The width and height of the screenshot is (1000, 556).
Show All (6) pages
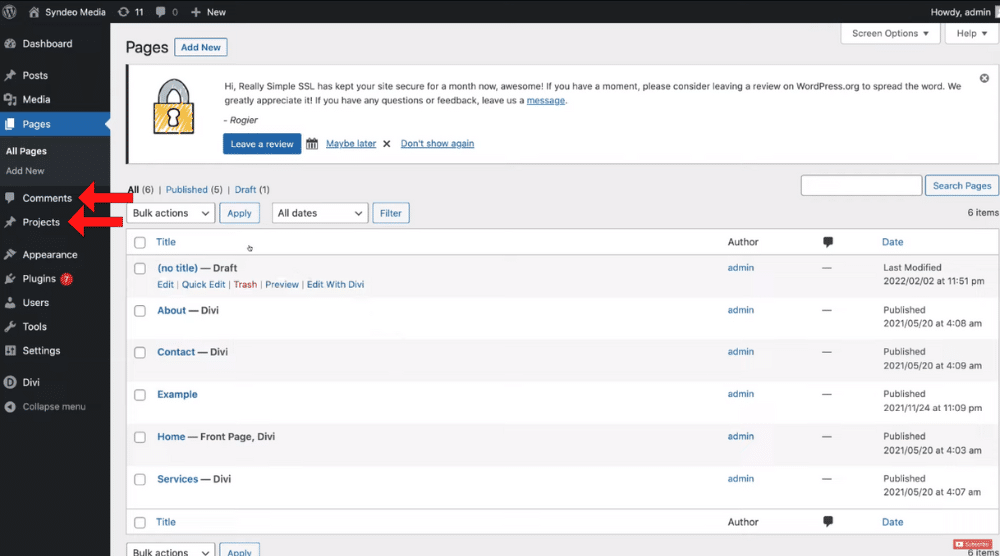(x=140, y=189)
